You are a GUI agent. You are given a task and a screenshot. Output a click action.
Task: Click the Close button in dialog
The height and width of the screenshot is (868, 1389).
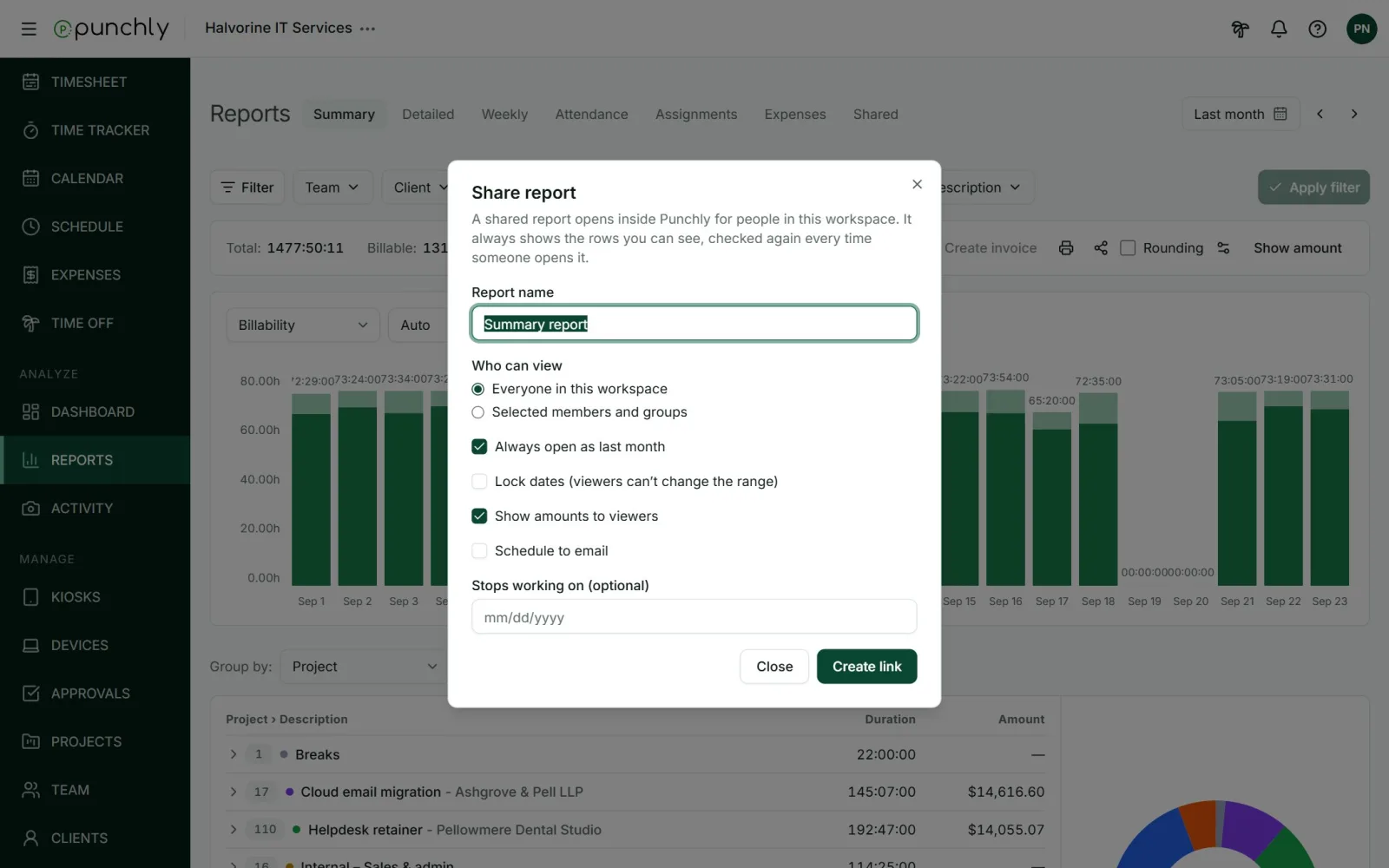774,667
